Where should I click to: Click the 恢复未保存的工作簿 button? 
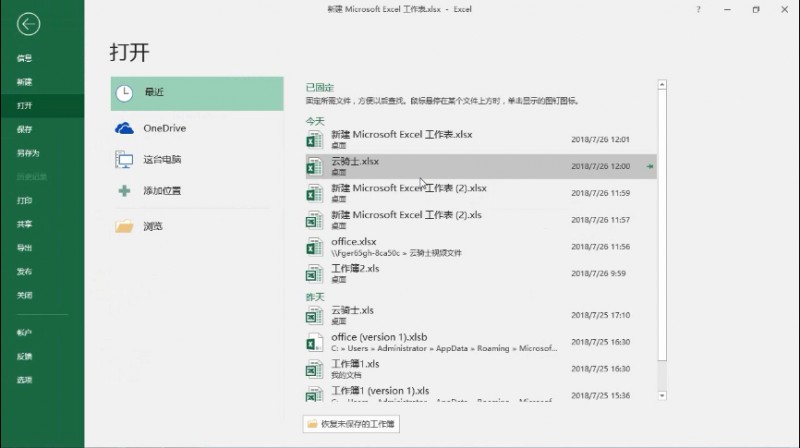pyautogui.click(x=351, y=424)
